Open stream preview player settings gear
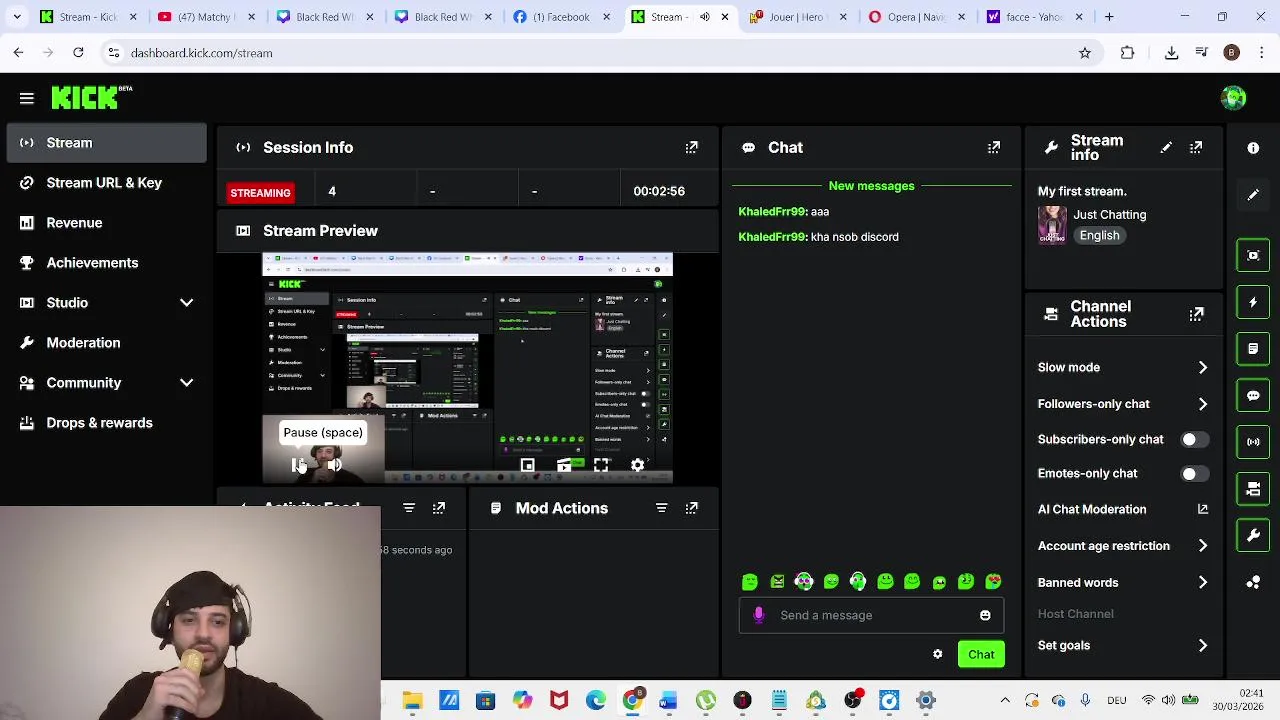 (637, 465)
